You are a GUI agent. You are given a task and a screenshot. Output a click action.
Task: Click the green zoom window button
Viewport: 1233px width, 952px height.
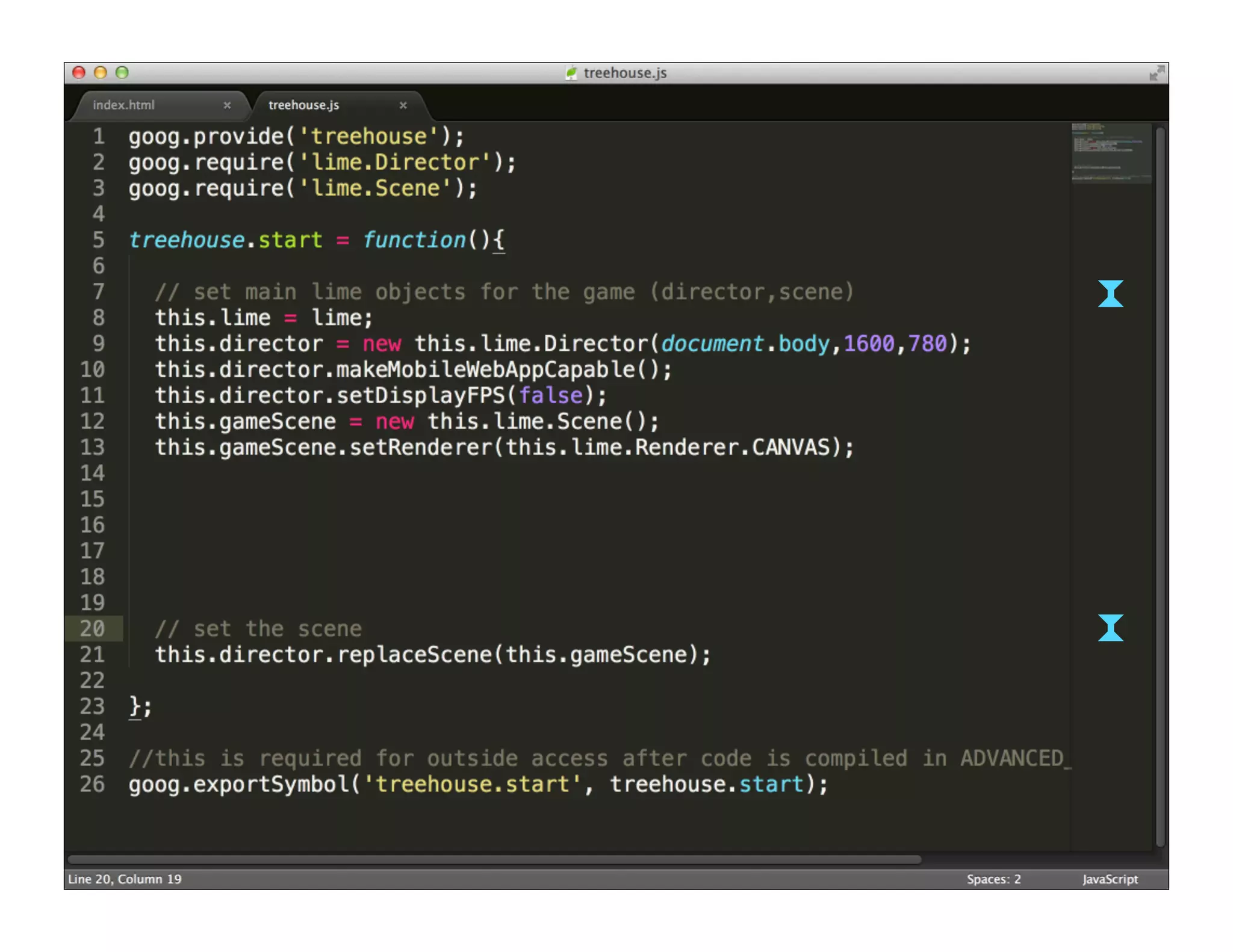122,73
